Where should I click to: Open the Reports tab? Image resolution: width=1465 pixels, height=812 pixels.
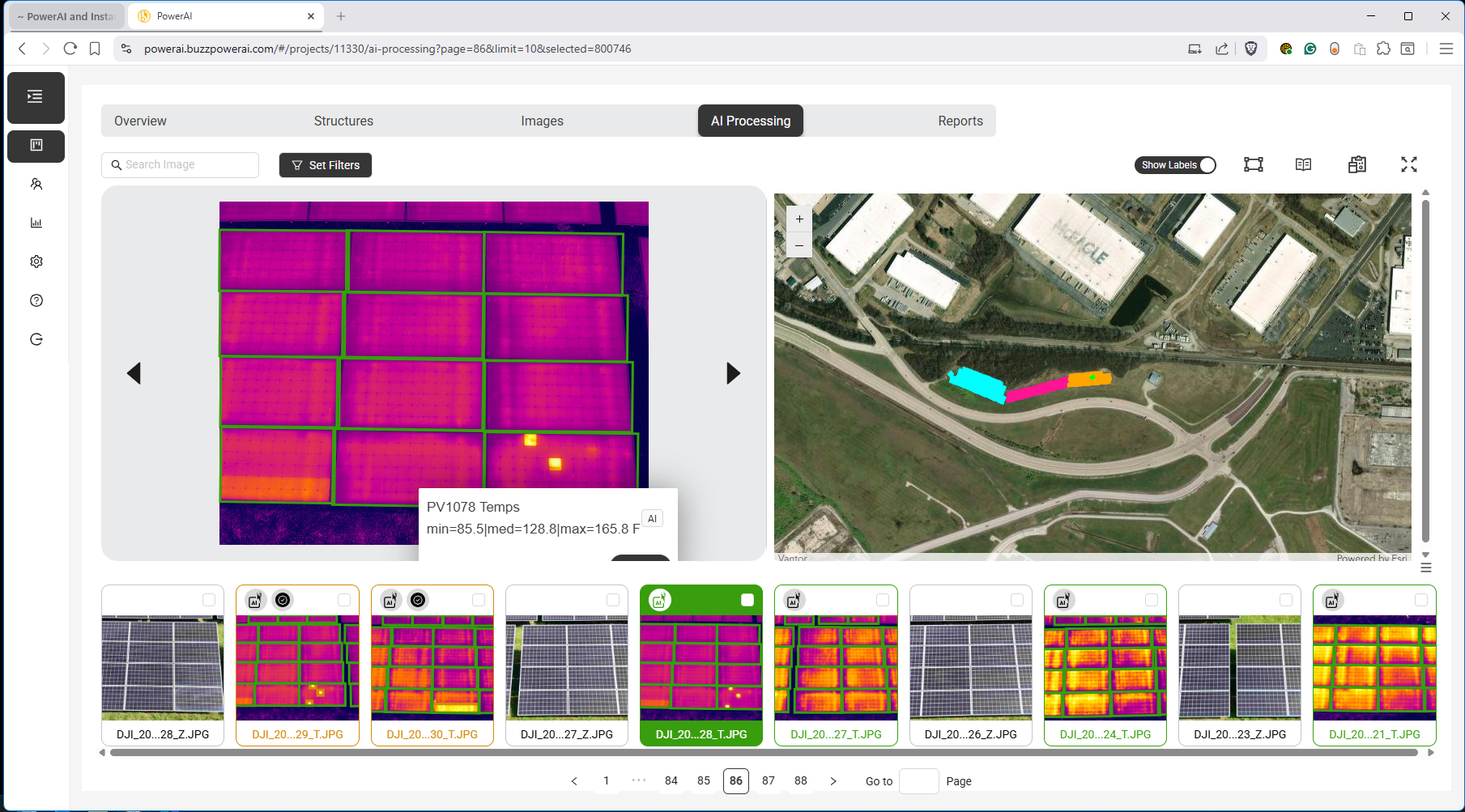(960, 121)
